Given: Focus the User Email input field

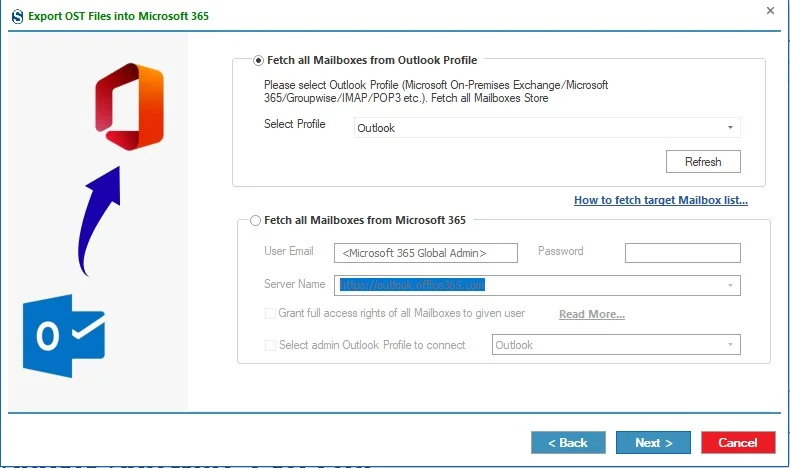Looking at the screenshot, I should pos(426,253).
